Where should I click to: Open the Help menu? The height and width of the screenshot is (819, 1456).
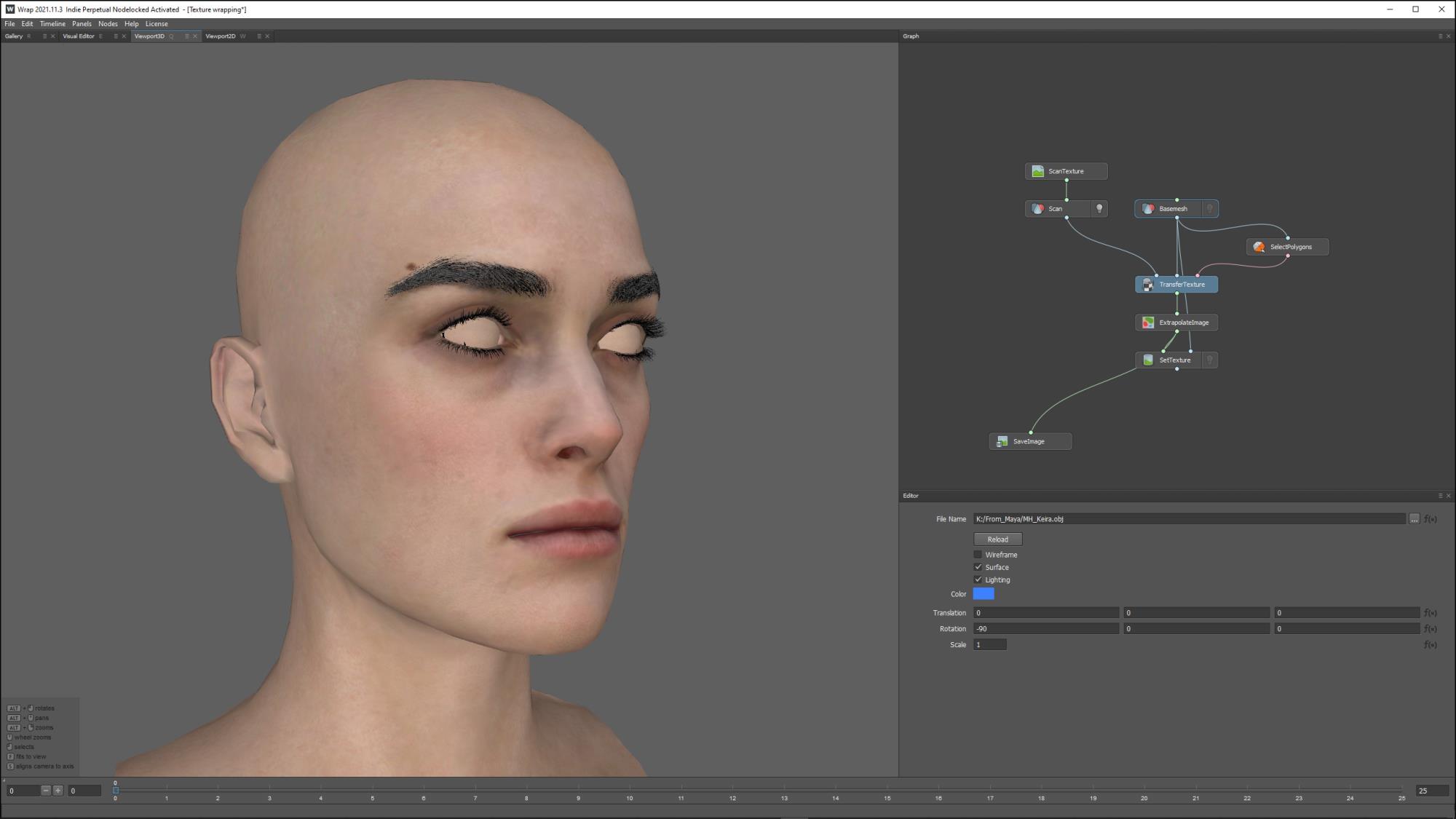click(x=131, y=24)
